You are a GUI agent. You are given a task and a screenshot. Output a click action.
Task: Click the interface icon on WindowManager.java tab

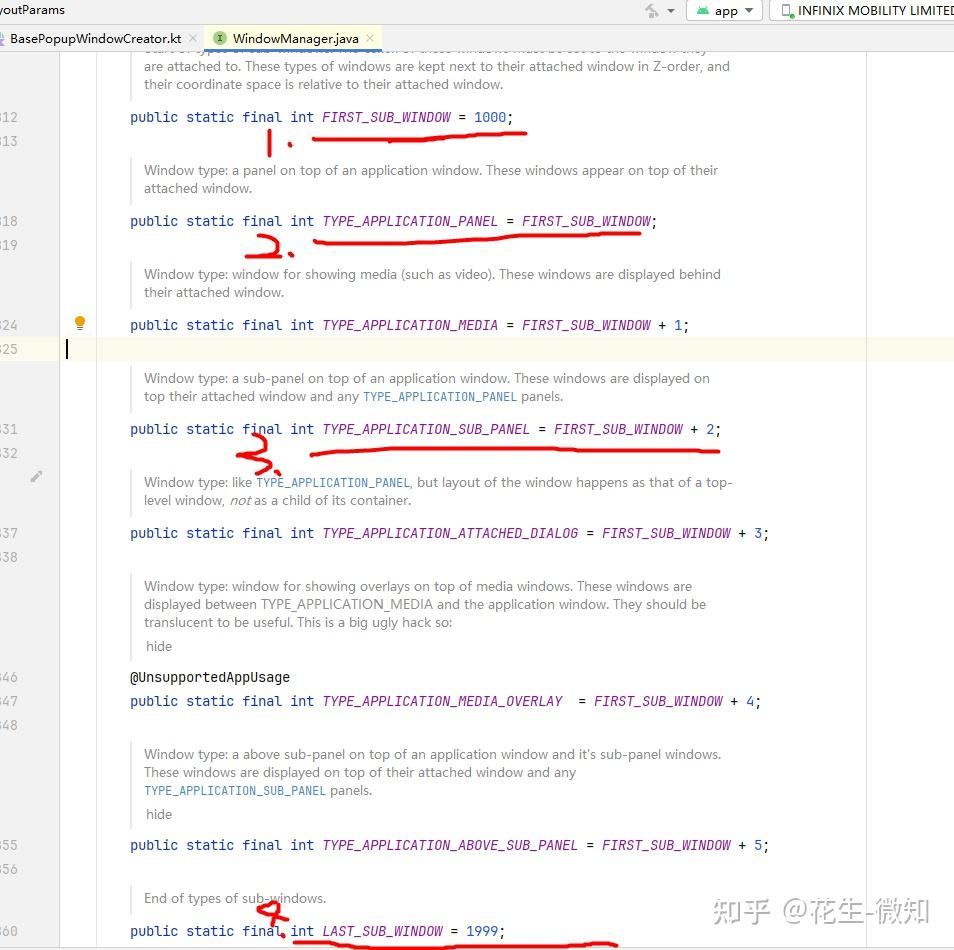click(x=220, y=37)
